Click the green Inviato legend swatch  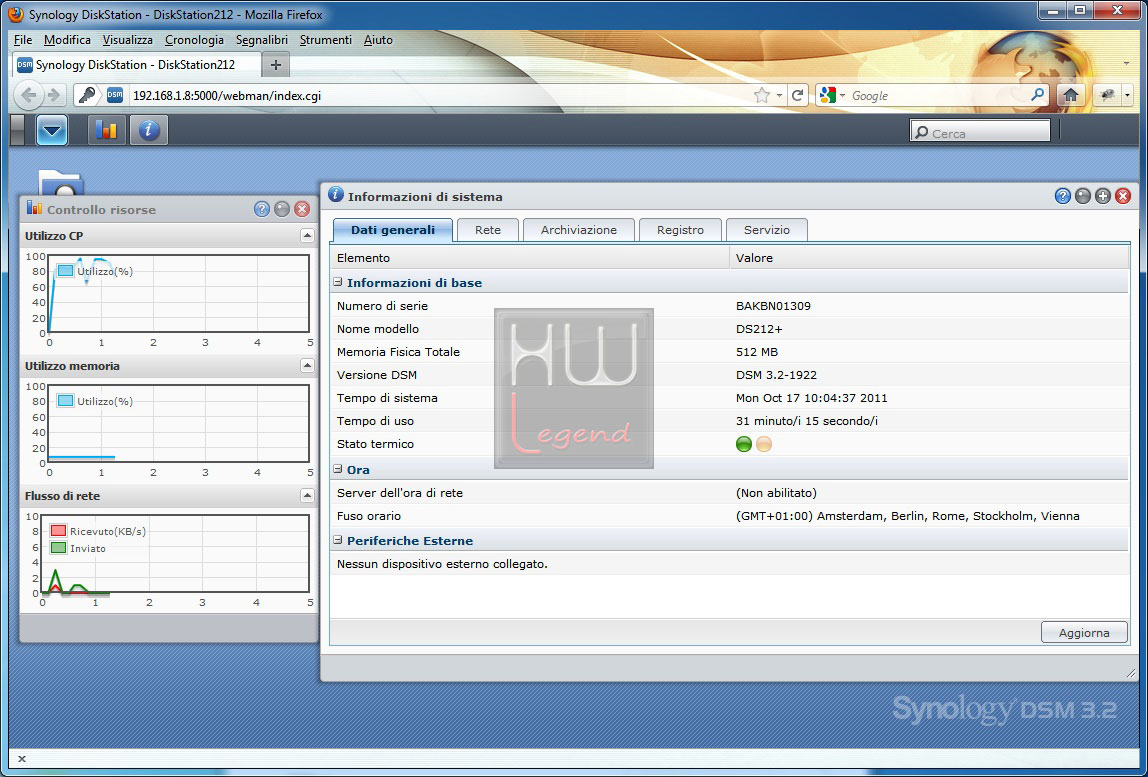[59, 549]
